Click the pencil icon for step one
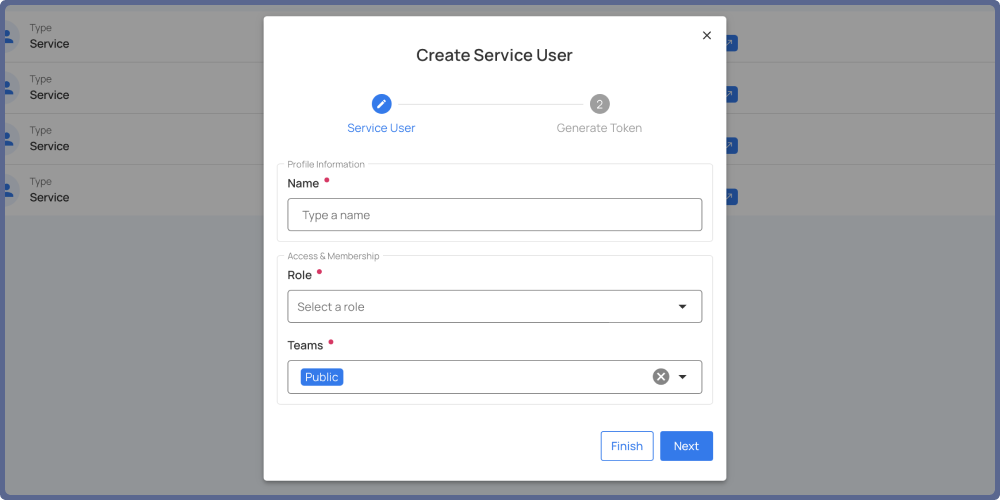Screen dimensions: 1000x500 (381, 104)
